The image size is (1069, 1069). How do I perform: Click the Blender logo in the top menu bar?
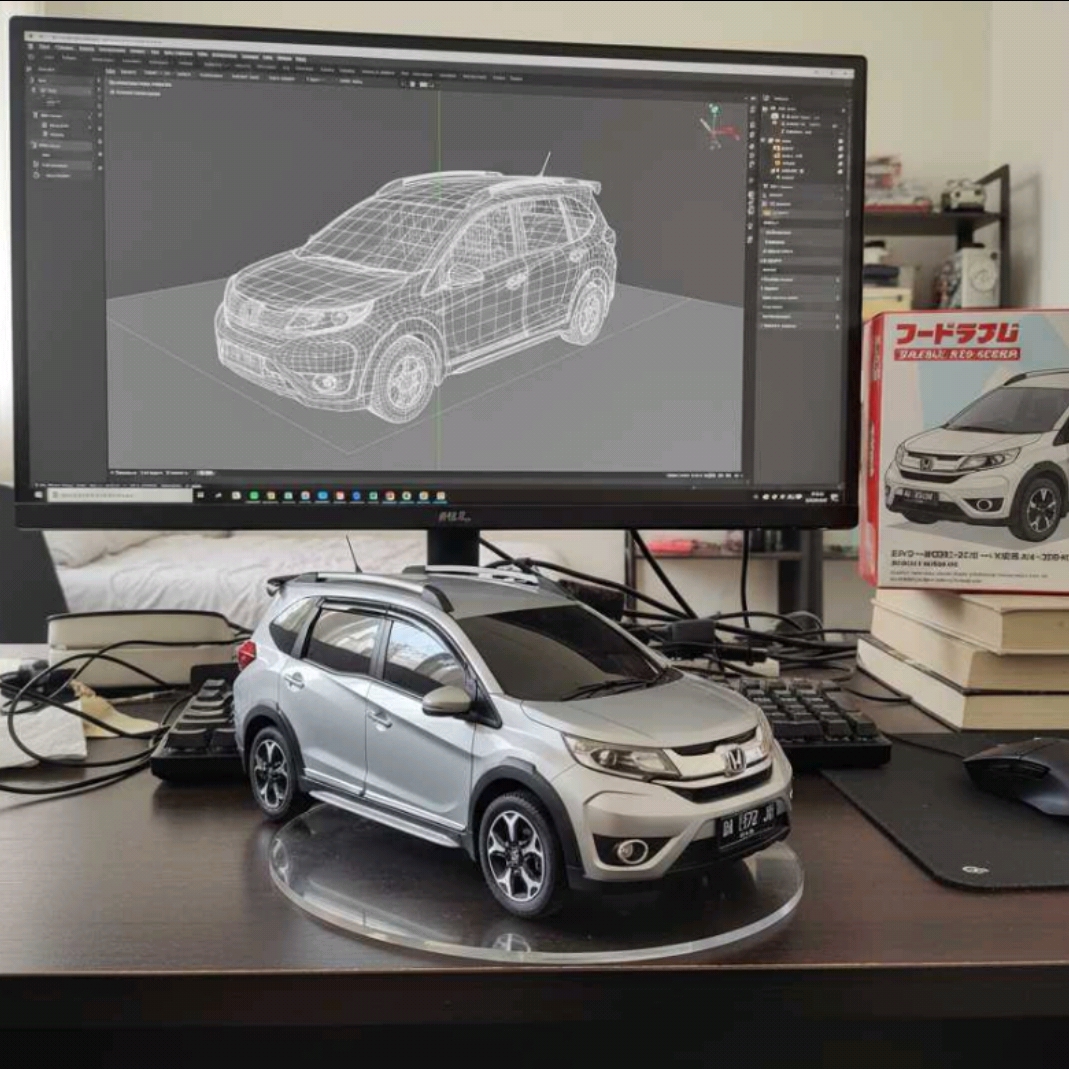point(31,47)
